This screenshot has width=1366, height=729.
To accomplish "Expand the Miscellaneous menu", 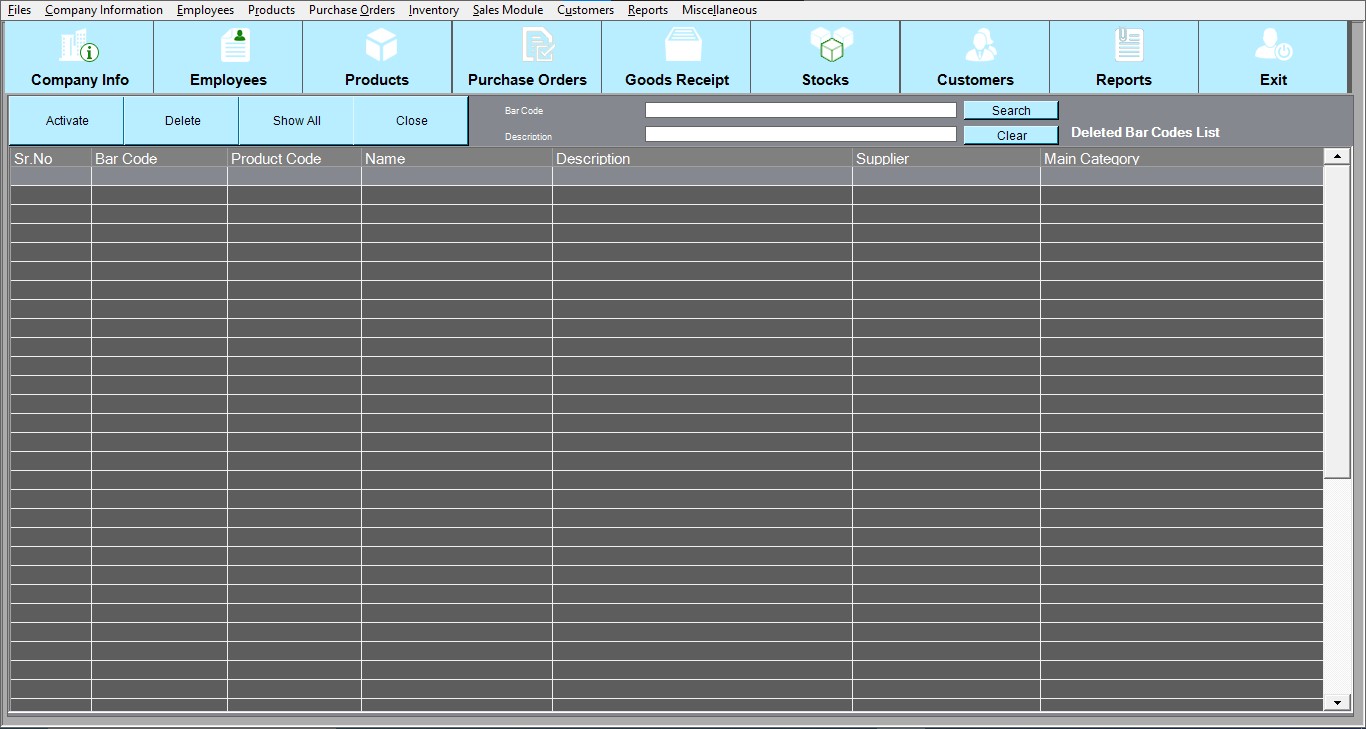I will [x=719, y=10].
